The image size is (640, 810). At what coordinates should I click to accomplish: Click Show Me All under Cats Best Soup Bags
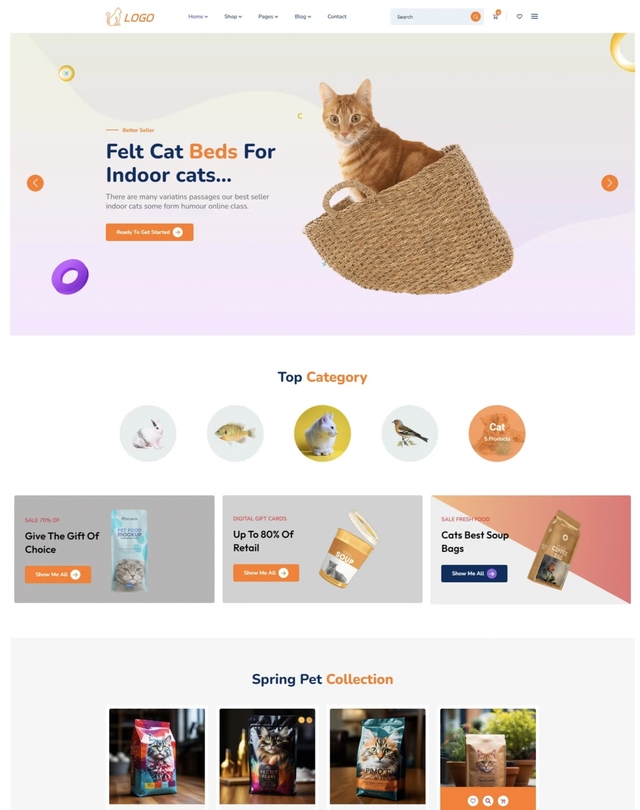click(x=474, y=573)
